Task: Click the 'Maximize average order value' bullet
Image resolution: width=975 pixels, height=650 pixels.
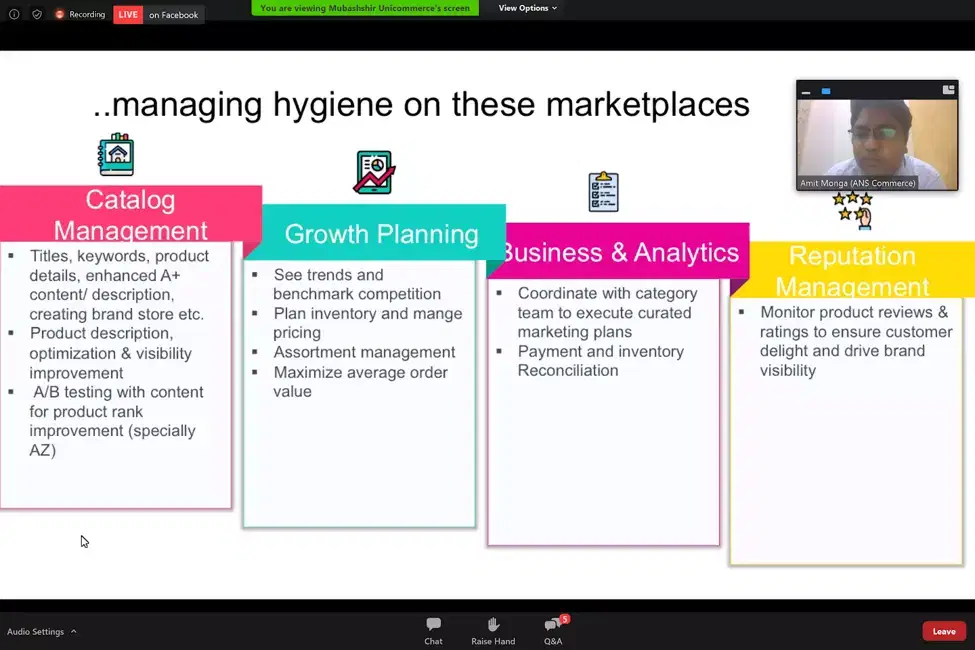Action: (x=361, y=381)
